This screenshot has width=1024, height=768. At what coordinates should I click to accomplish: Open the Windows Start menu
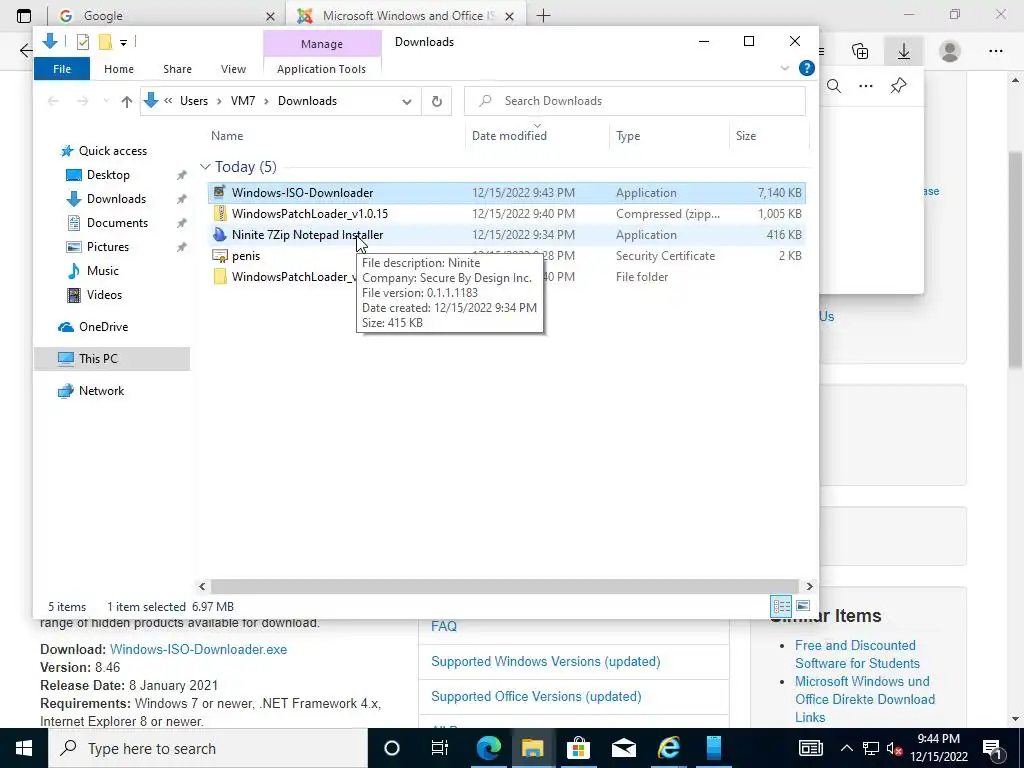pyautogui.click(x=24, y=748)
